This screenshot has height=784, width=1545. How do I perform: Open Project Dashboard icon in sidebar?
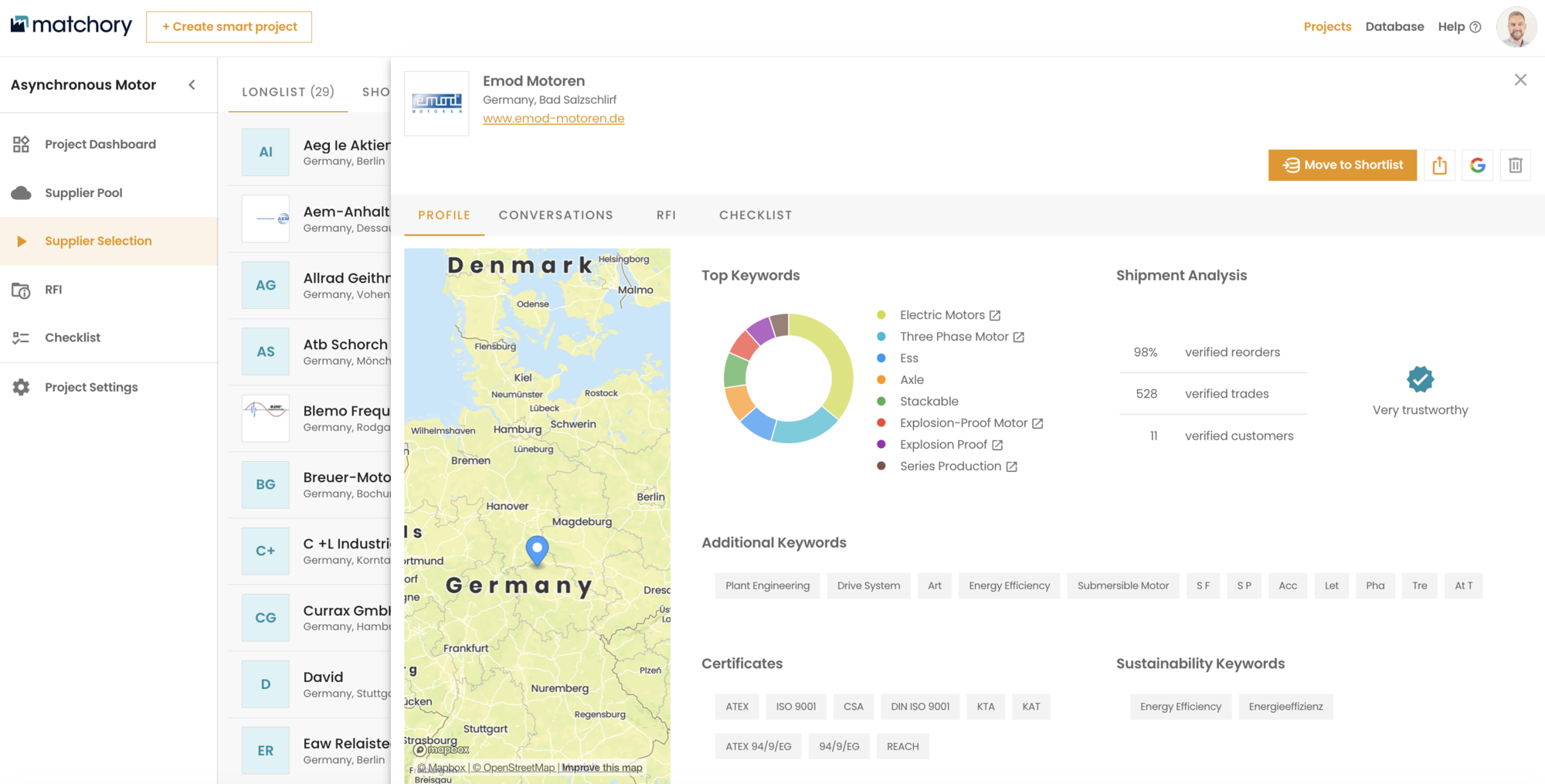pyautogui.click(x=21, y=144)
